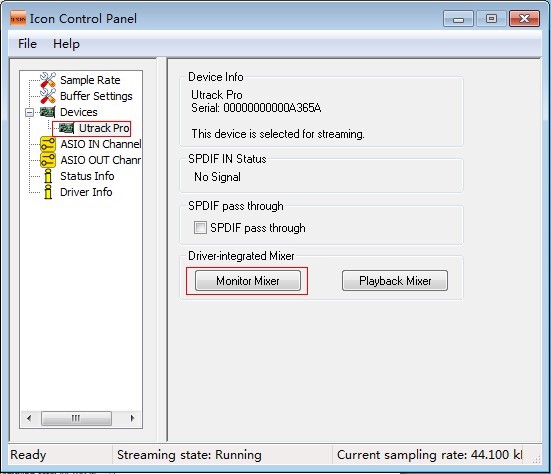
Task: Click the Buffer Settings tools icon
Action: [x=48, y=96]
